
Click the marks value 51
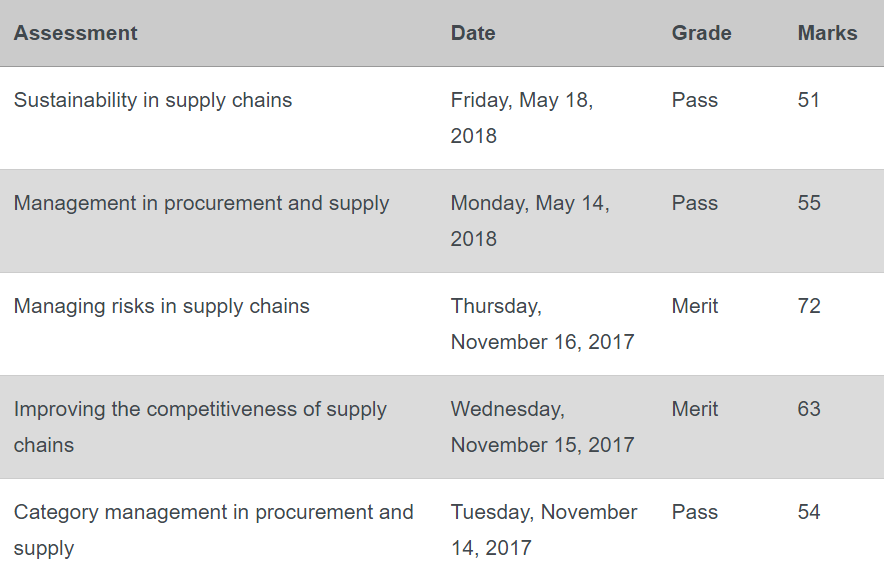point(808,100)
